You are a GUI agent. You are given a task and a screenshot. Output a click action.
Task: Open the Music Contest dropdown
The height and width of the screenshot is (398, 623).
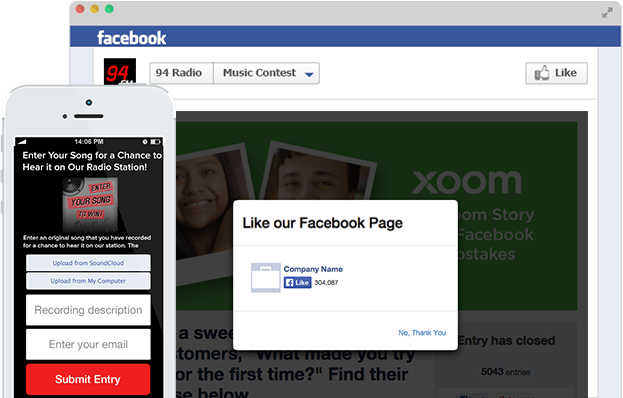click(267, 73)
